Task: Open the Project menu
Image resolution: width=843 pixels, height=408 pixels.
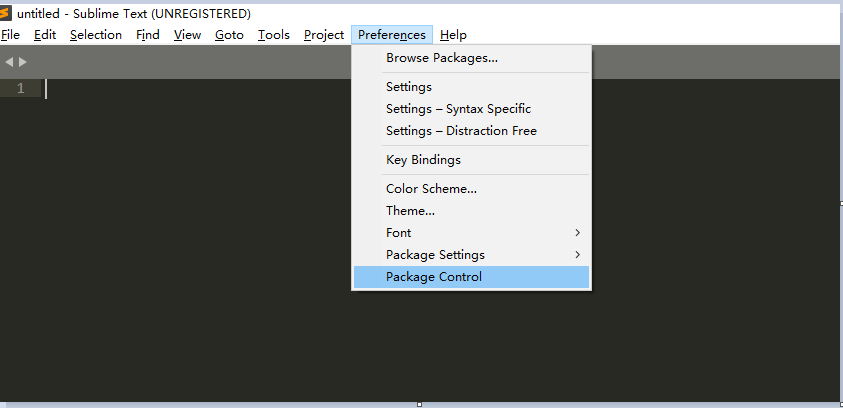Action: tap(324, 35)
